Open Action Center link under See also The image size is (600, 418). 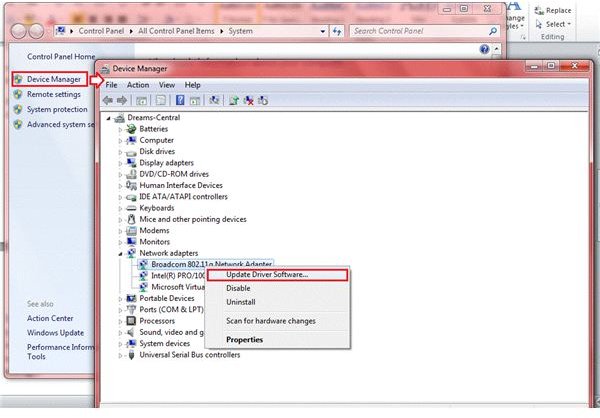pyautogui.click(x=50, y=318)
